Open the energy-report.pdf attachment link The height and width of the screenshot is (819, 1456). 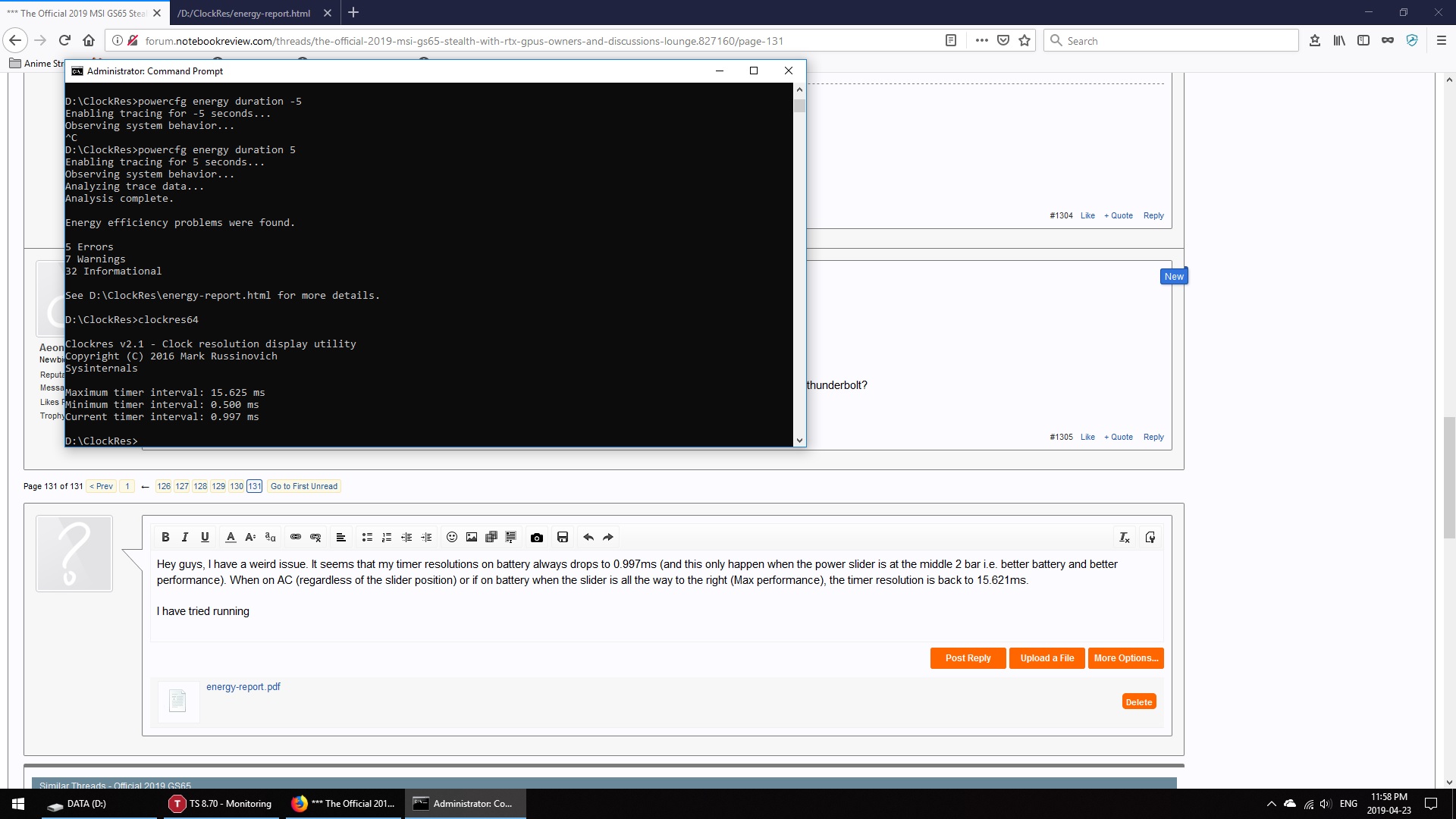click(243, 687)
